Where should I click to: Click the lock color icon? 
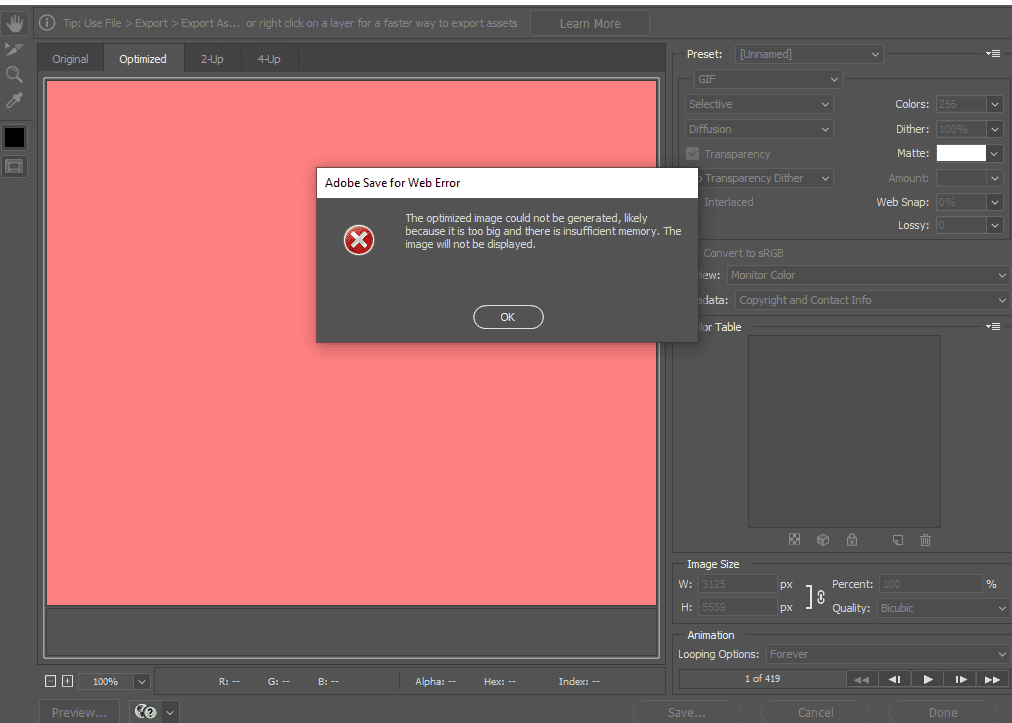coord(852,540)
